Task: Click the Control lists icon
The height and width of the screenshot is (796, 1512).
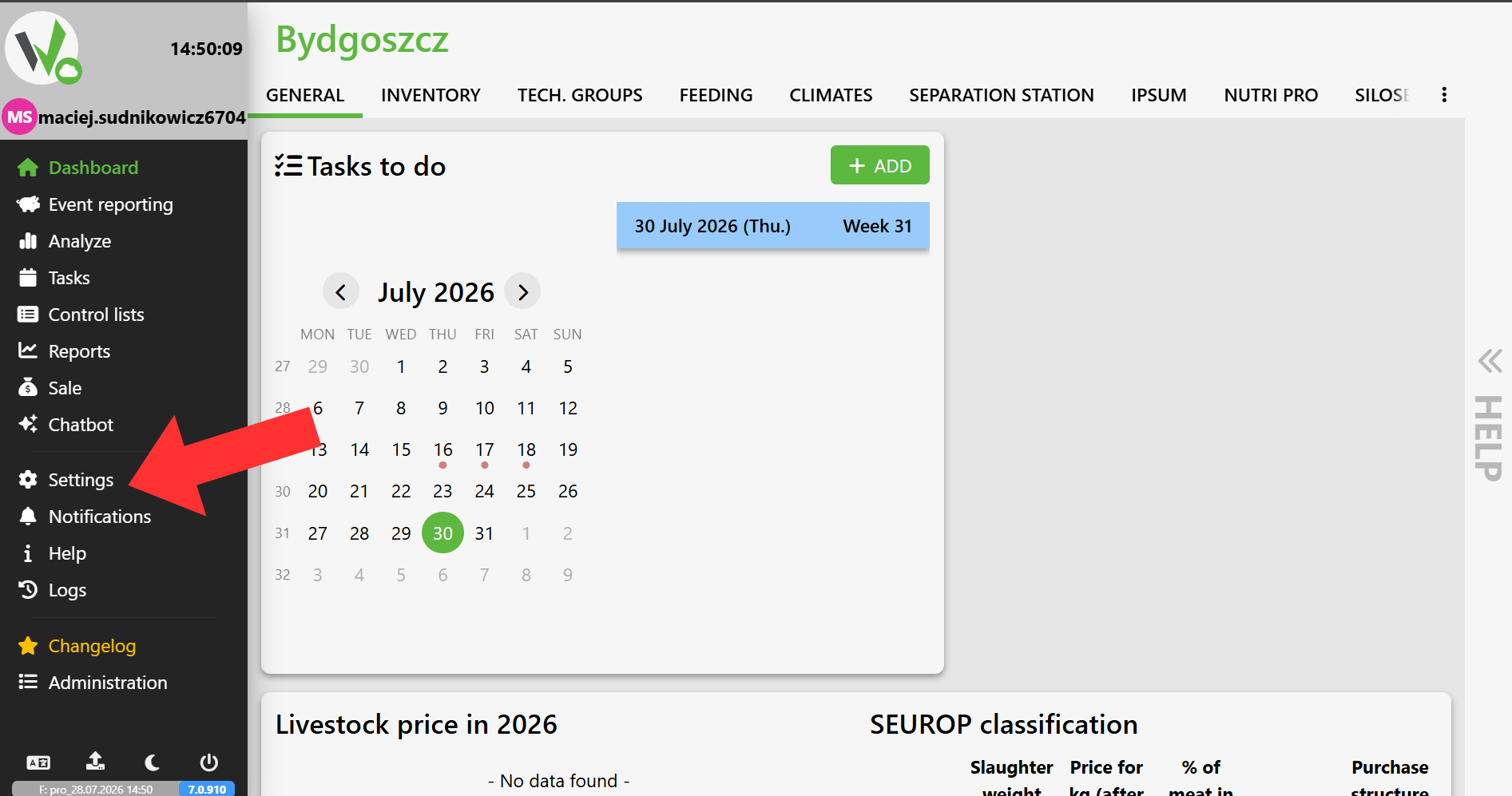Action: [28, 315]
